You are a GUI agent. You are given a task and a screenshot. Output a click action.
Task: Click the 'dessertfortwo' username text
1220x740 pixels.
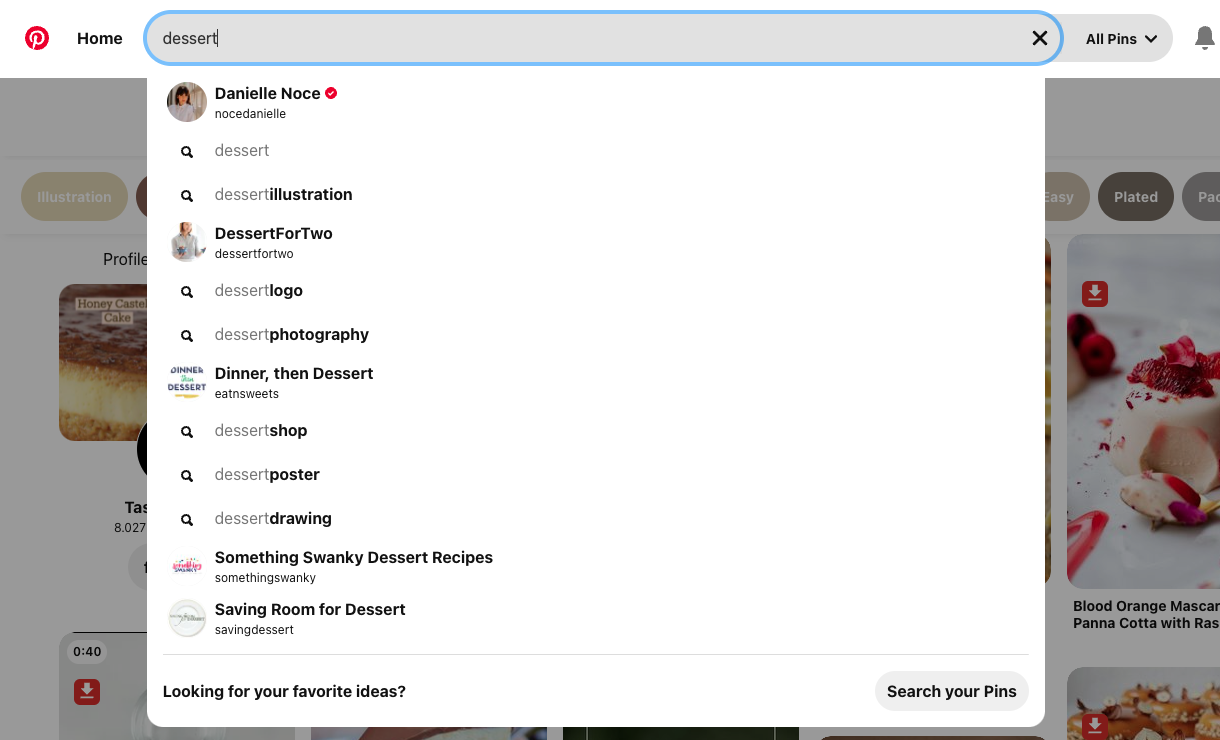[x=254, y=254]
